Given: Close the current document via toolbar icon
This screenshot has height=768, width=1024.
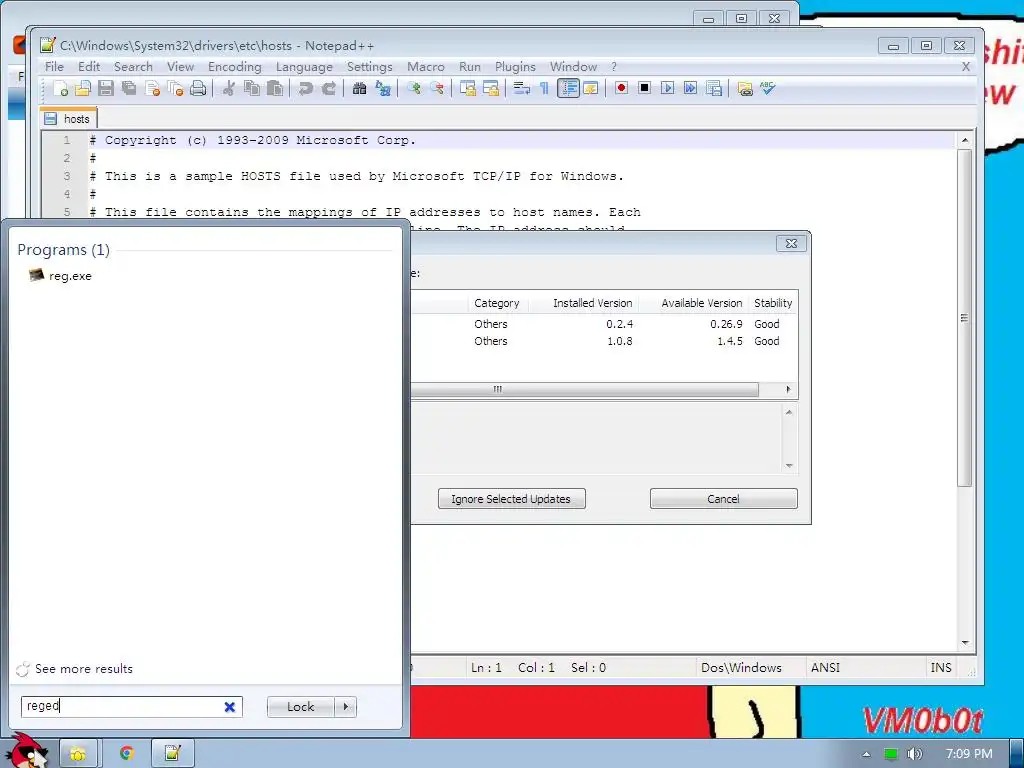Looking at the screenshot, I should (153, 88).
